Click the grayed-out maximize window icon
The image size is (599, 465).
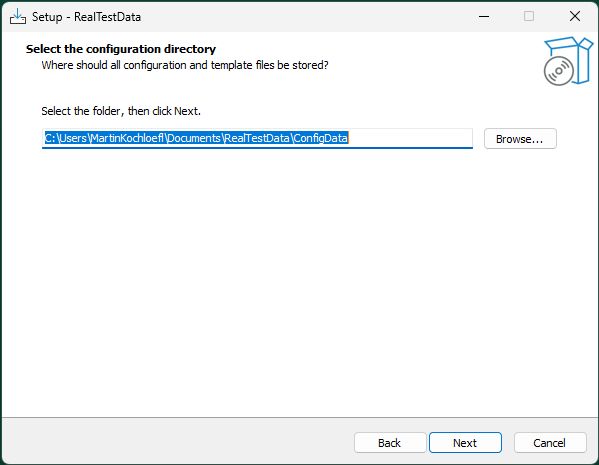529,16
